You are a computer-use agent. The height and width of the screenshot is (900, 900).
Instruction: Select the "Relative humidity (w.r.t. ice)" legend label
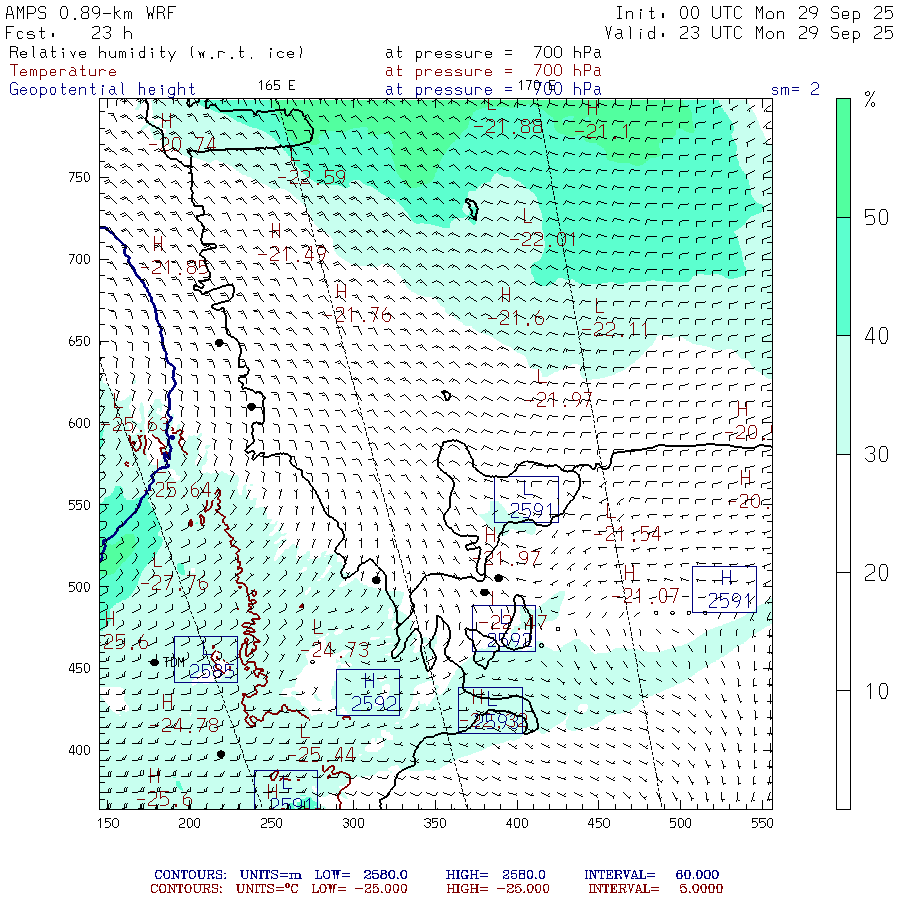point(157,53)
